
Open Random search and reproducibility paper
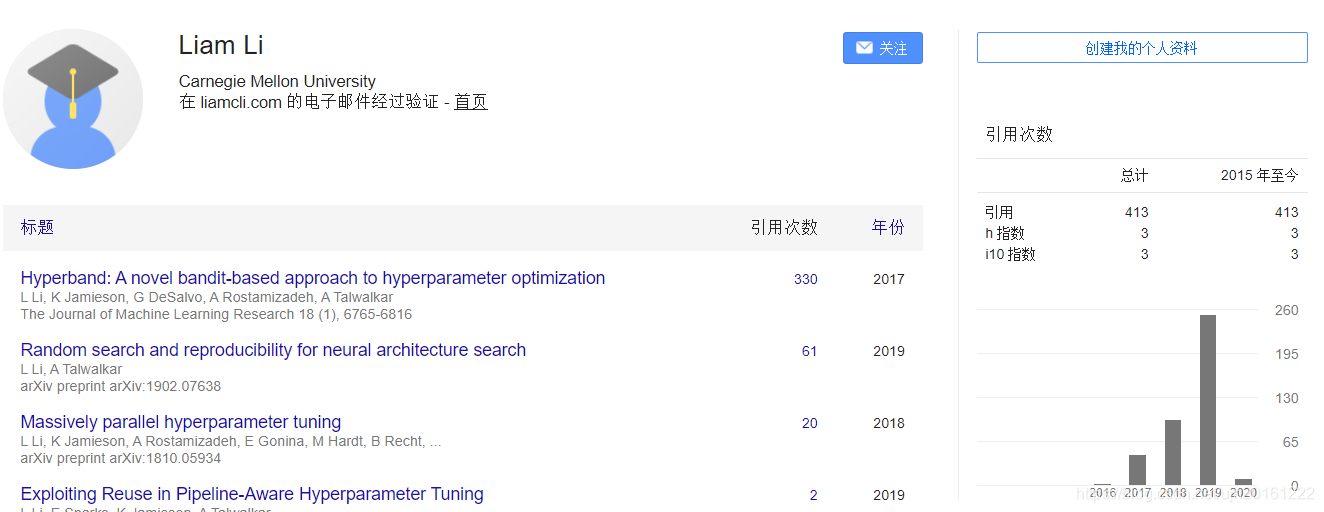point(273,350)
